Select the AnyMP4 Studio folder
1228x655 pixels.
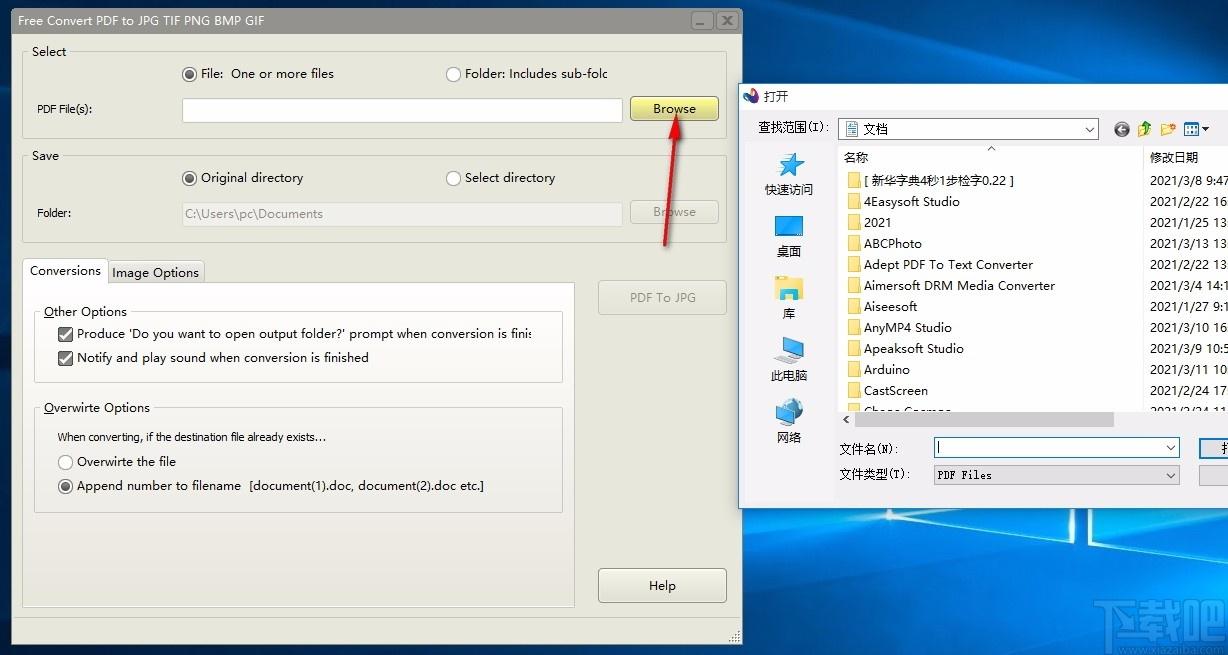coord(899,327)
